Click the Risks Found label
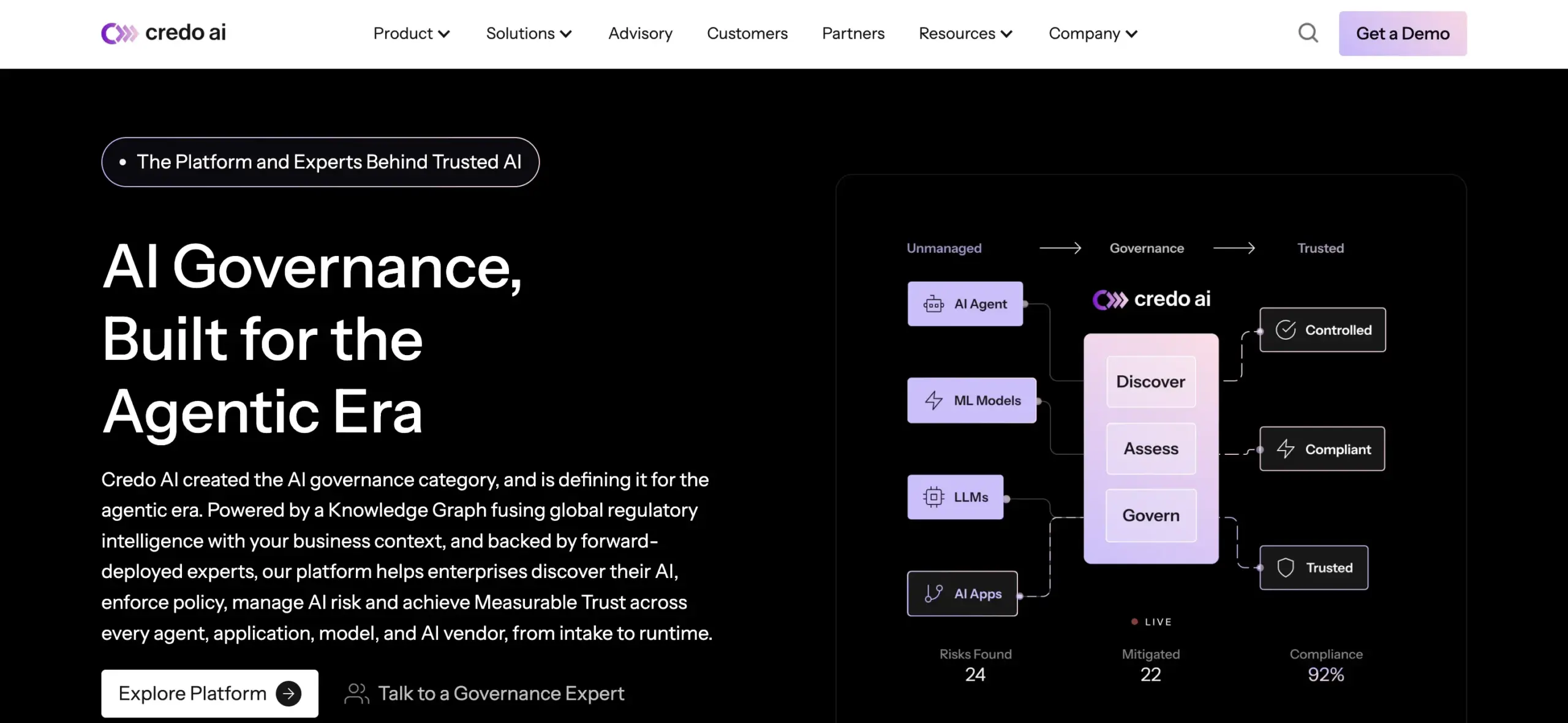Screen dimensions: 1568x723 pos(975,654)
